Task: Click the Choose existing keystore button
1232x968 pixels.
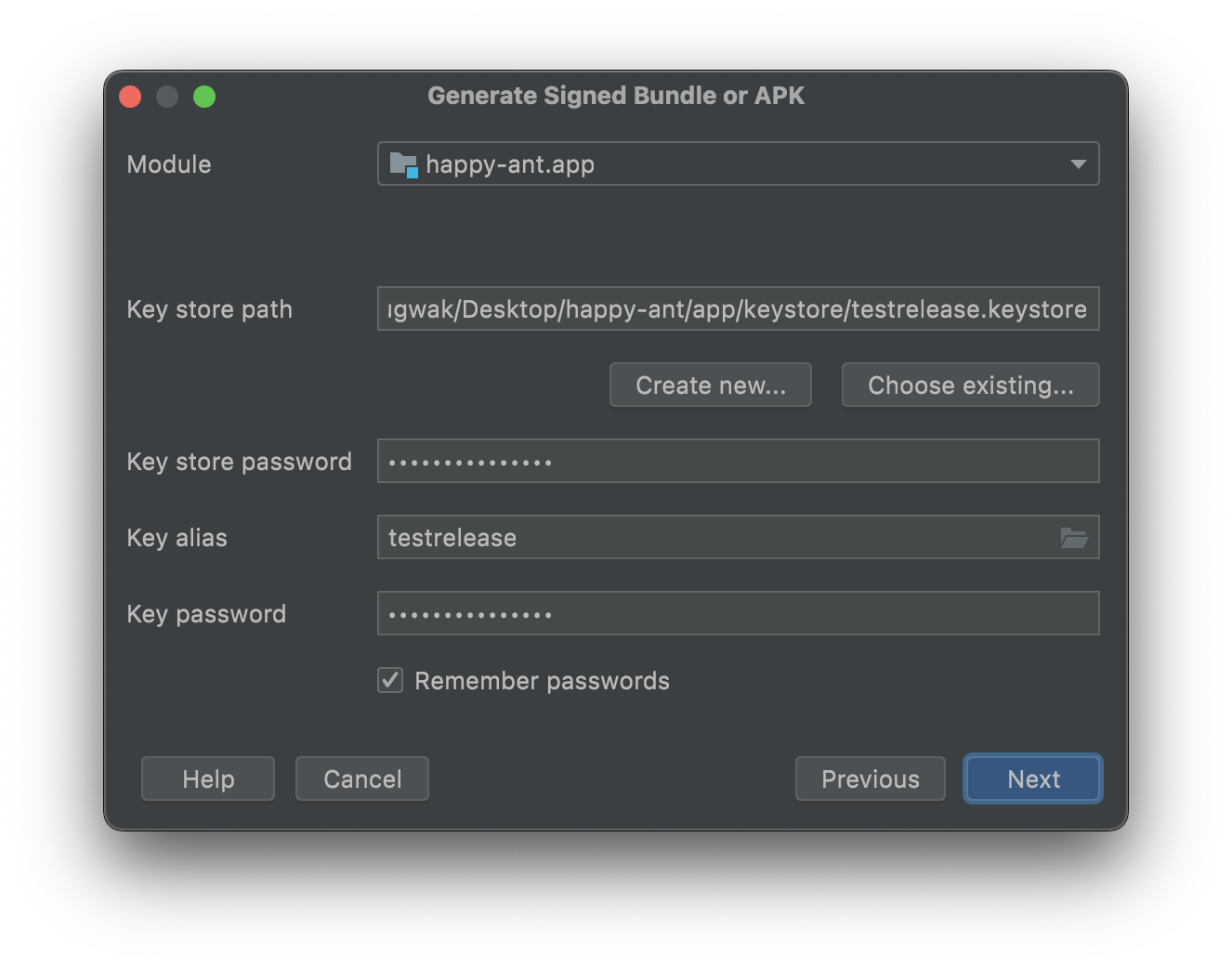Action: pos(970,385)
